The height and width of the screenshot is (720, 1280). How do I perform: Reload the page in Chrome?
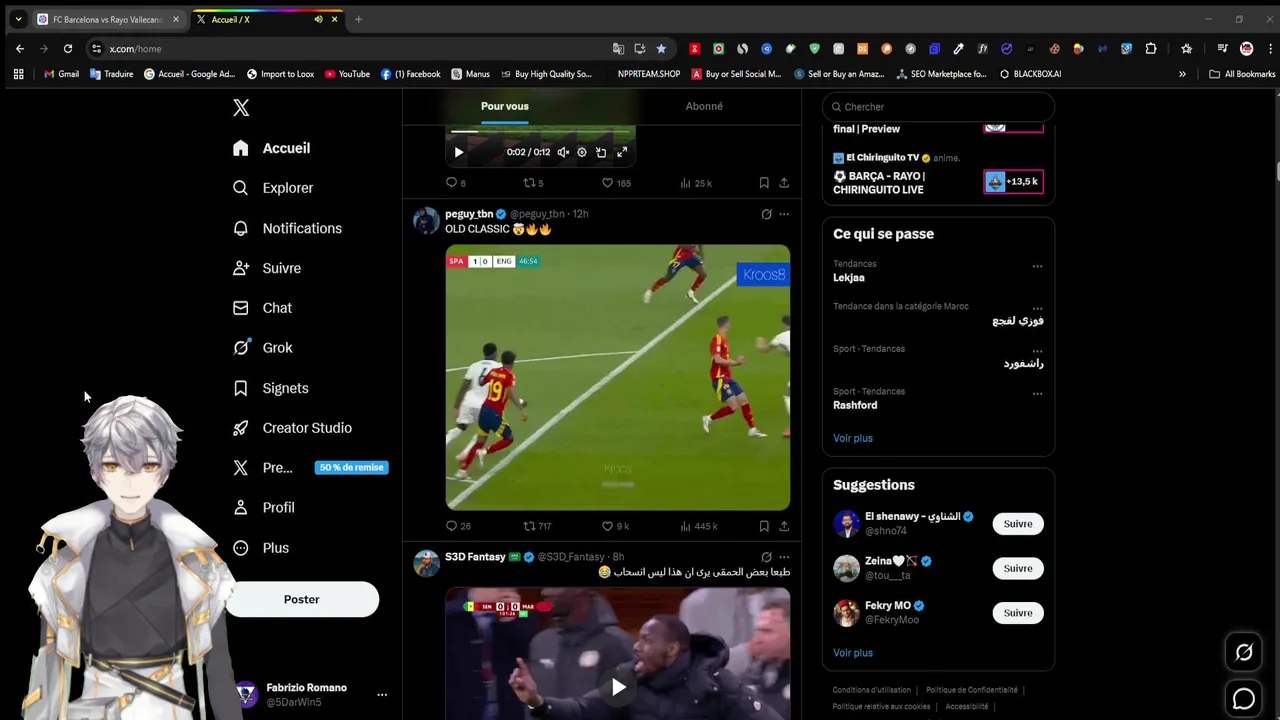(68, 48)
